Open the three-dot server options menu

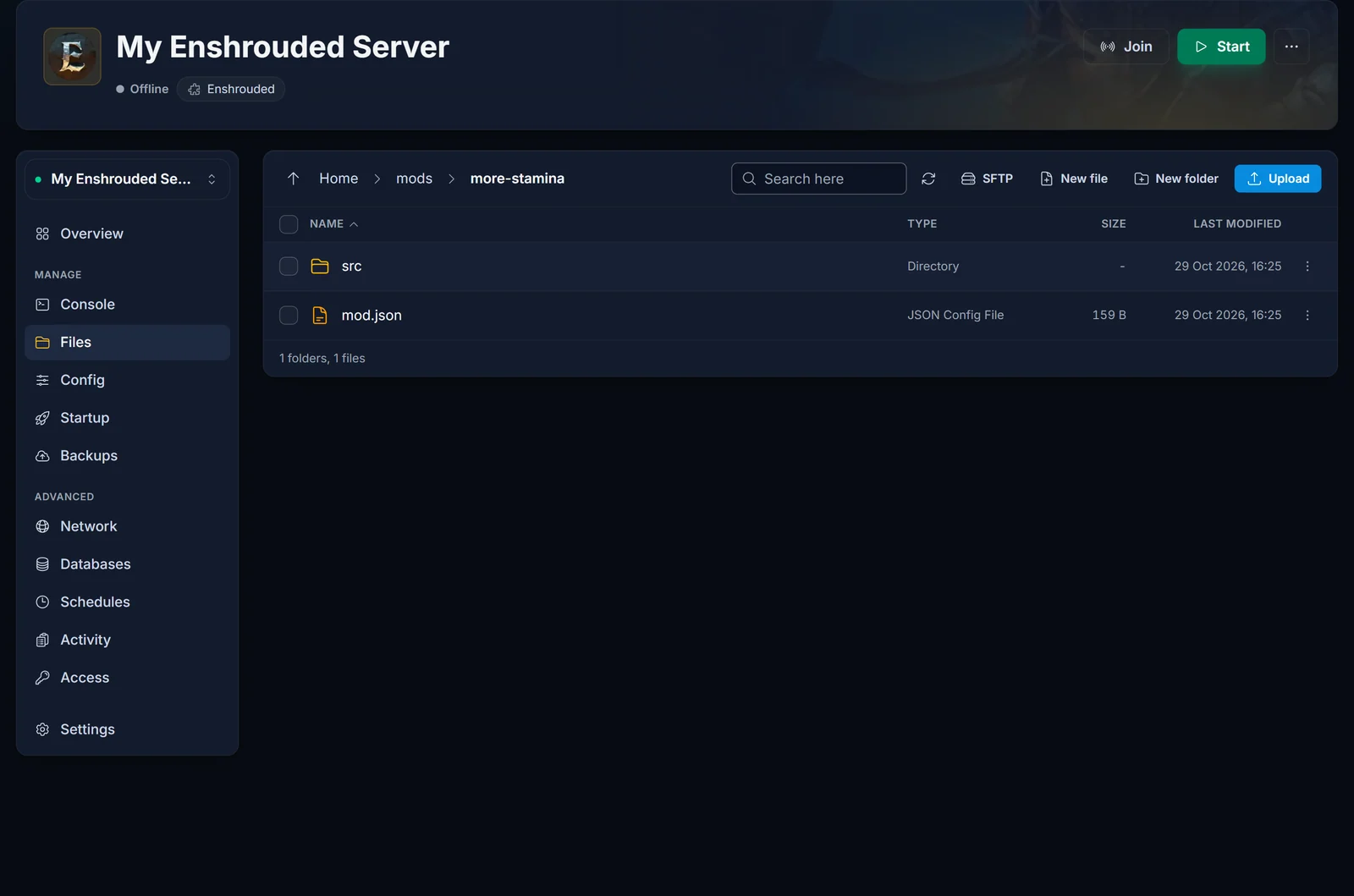coord(1291,47)
